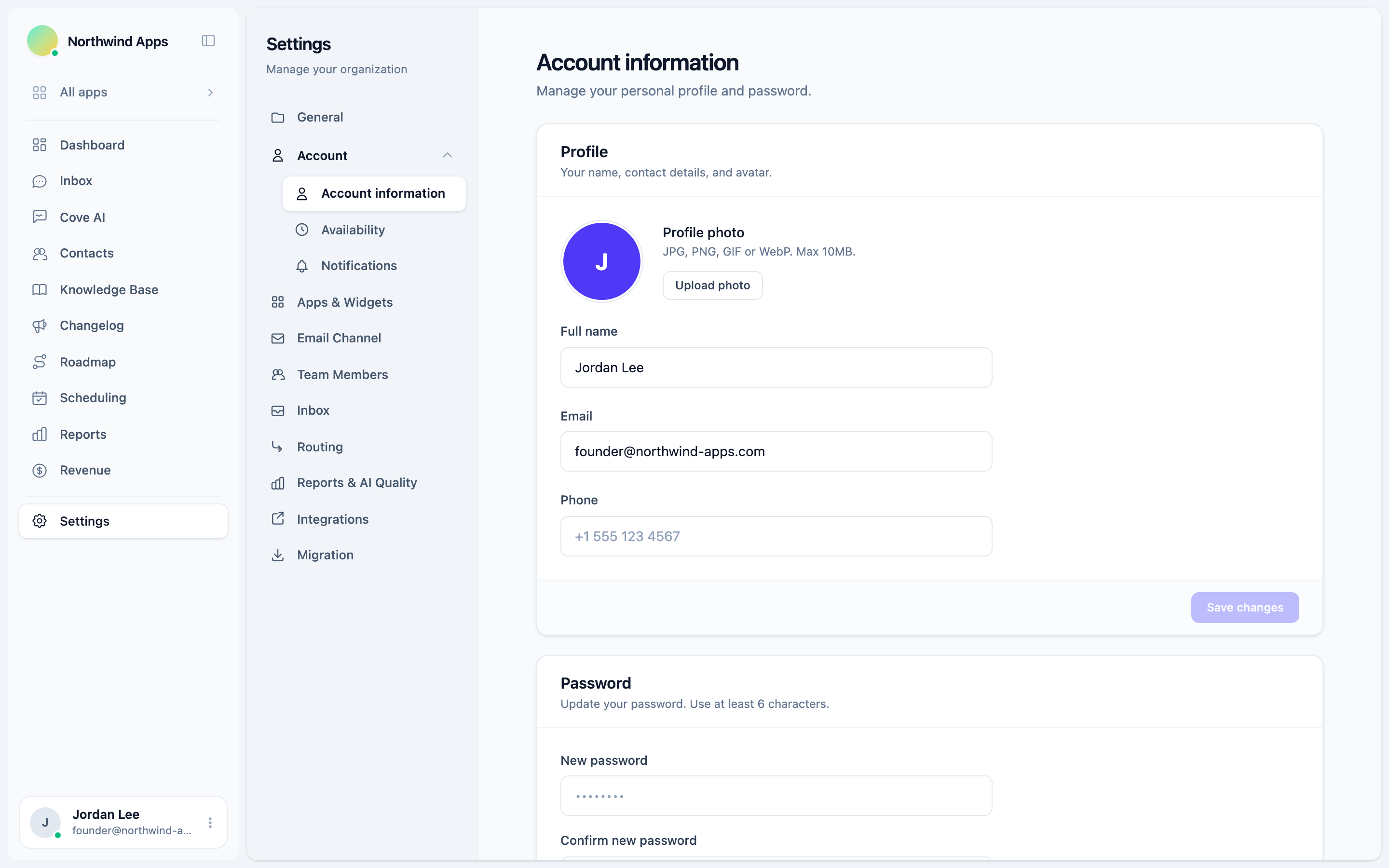Focus the New password field
The width and height of the screenshot is (1389, 868).
(x=776, y=796)
